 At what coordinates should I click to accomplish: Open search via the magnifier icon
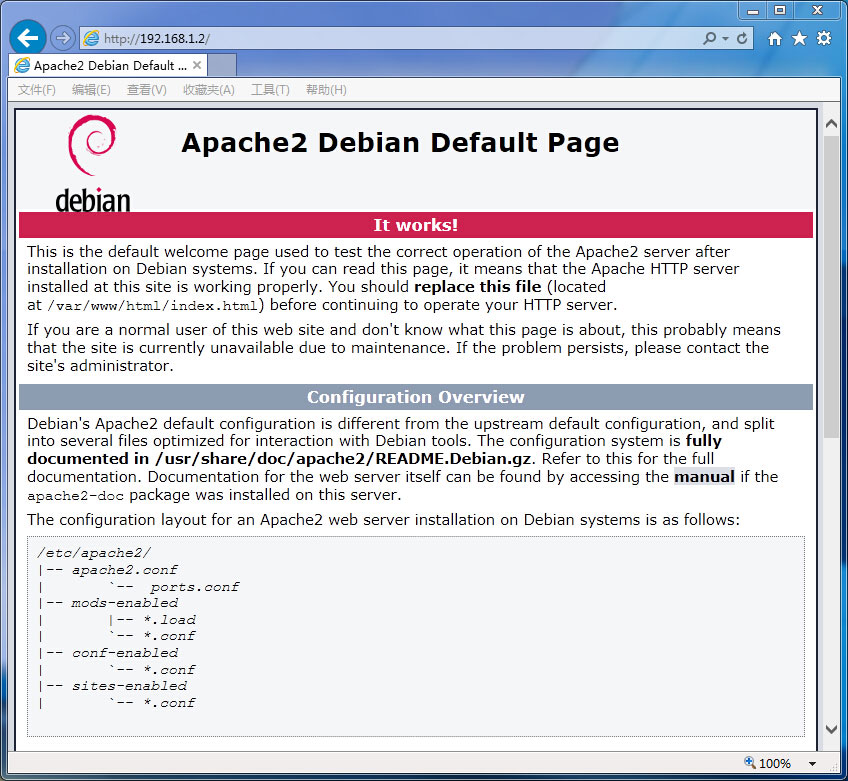pos(709,38)
